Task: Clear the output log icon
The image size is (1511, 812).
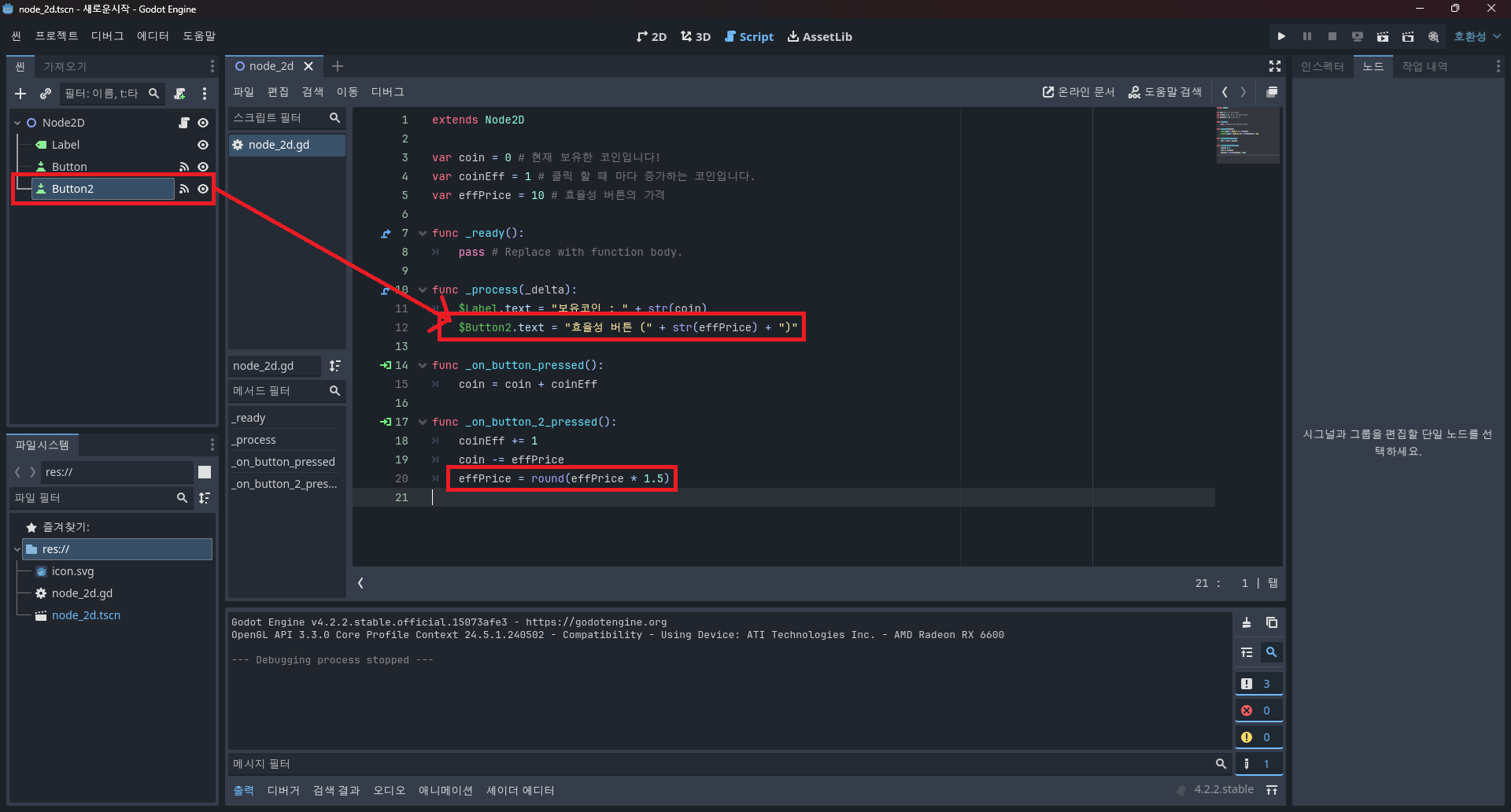Action: [x=1247, y=623]
